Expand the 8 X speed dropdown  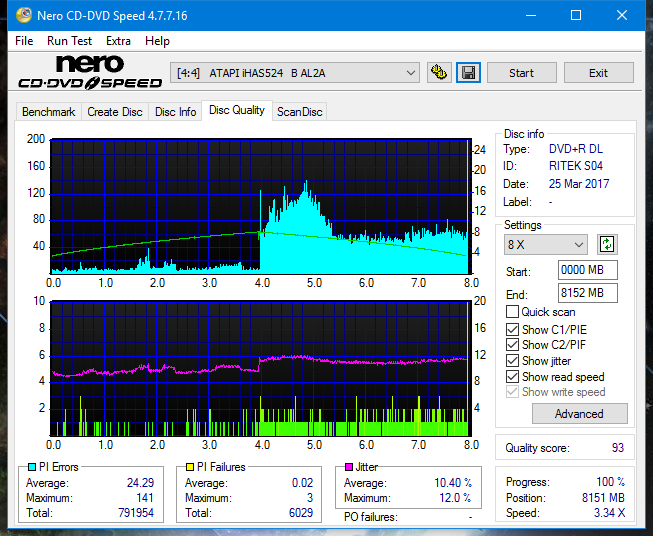546,245
